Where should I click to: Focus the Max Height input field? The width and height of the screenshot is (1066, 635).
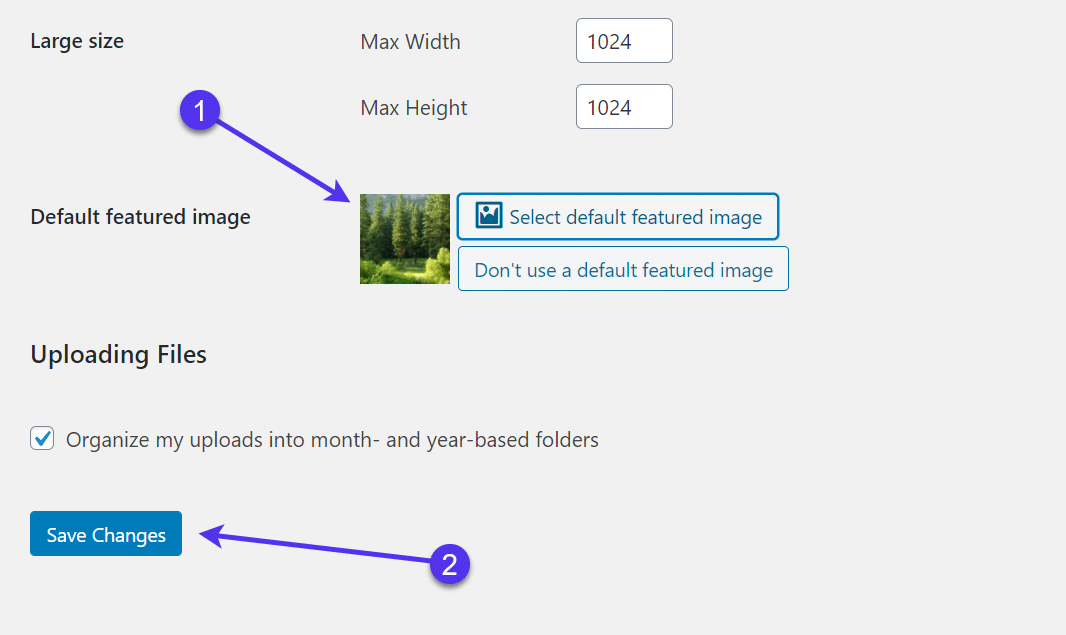(x=624, y=107)
